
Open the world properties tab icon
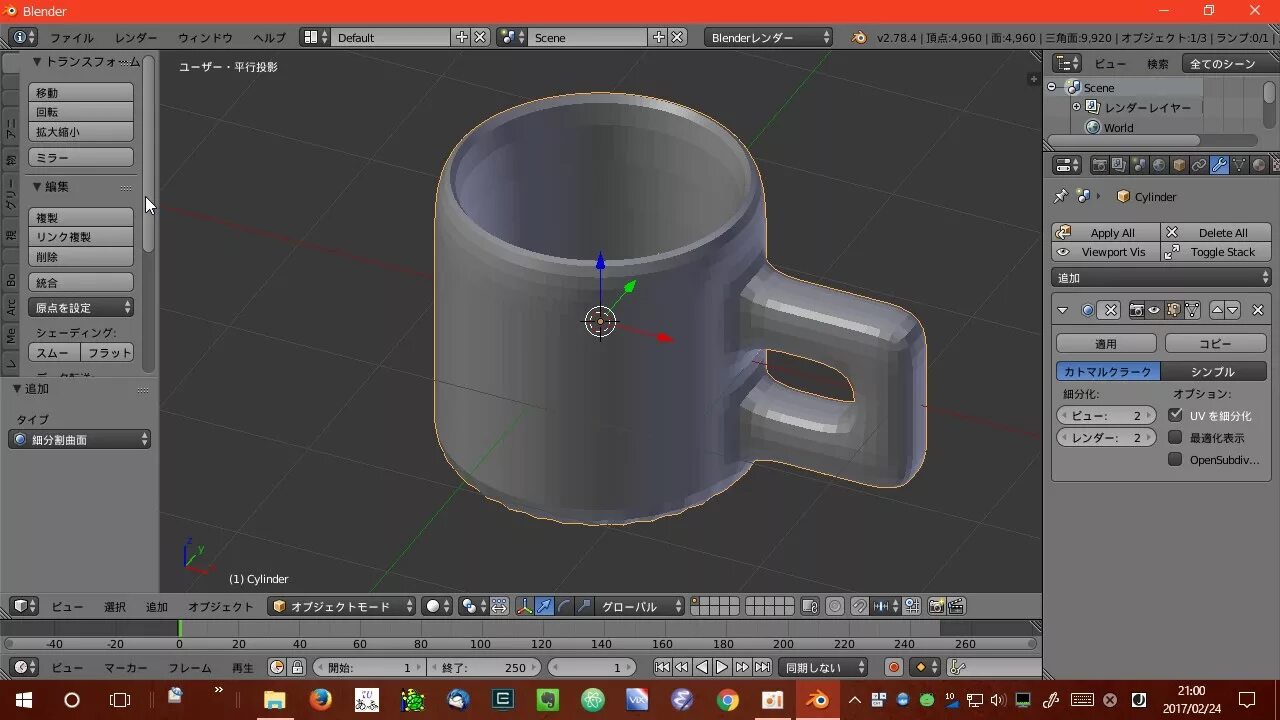pyautogui.click(x=1159, y=165)
